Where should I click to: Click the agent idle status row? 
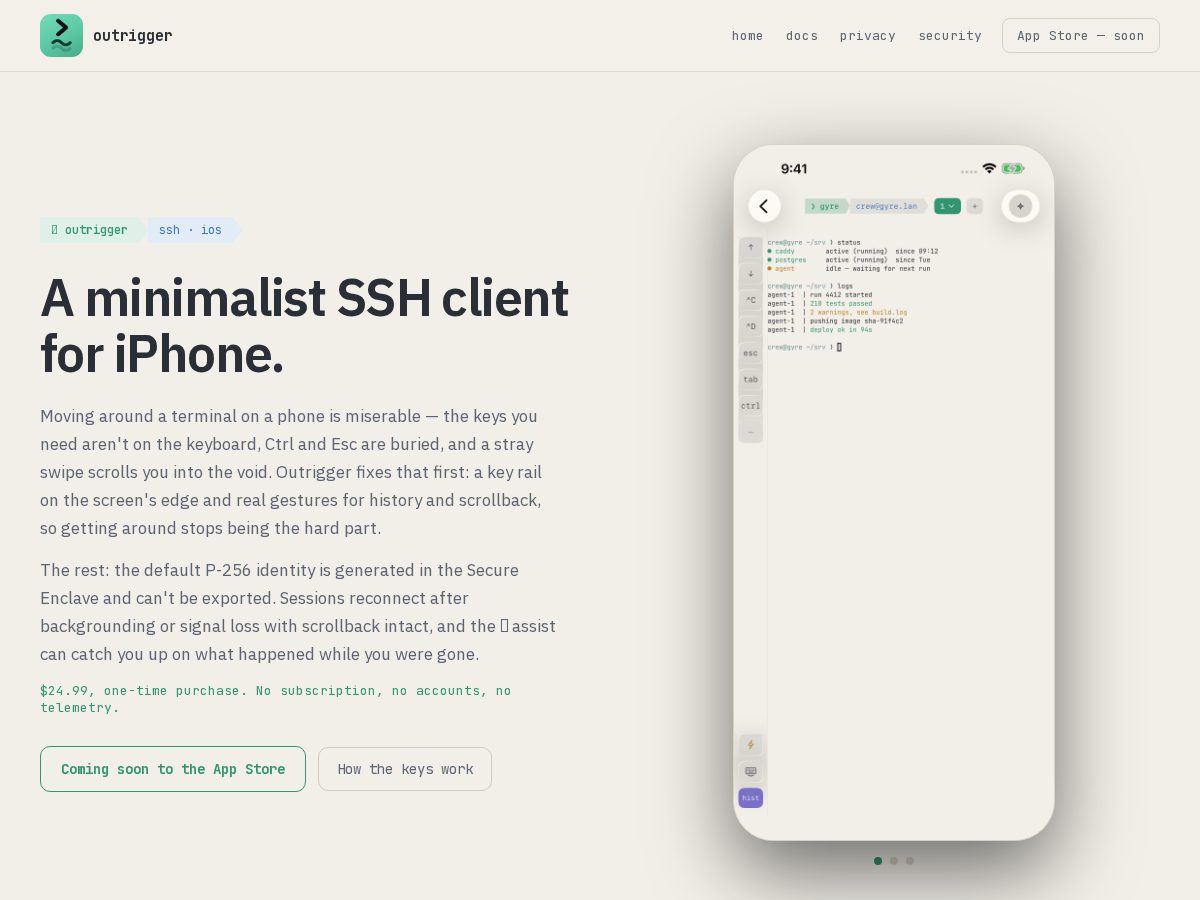click(x=849, y=268)
